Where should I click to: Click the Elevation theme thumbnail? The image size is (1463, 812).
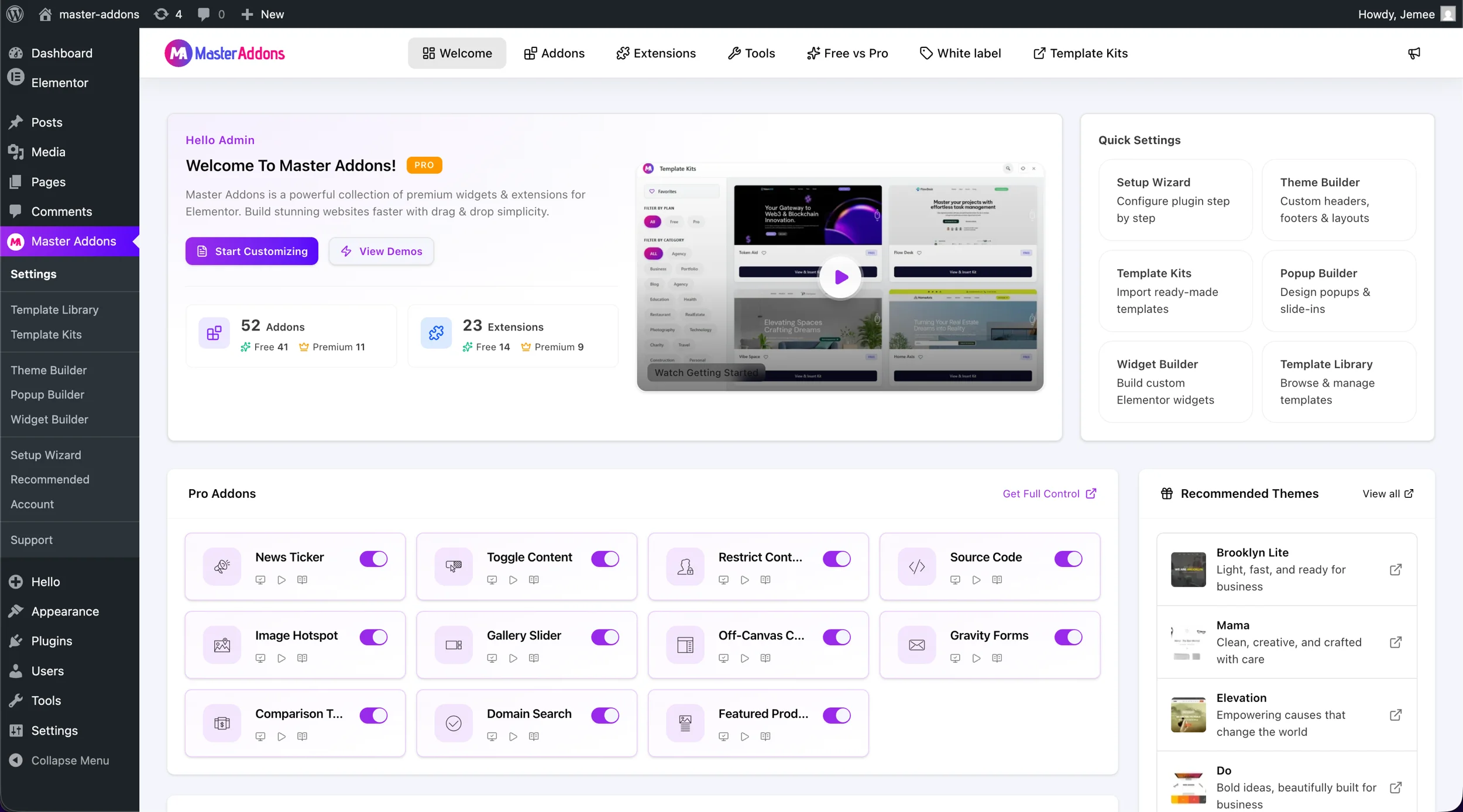(x=1188, y=715)
